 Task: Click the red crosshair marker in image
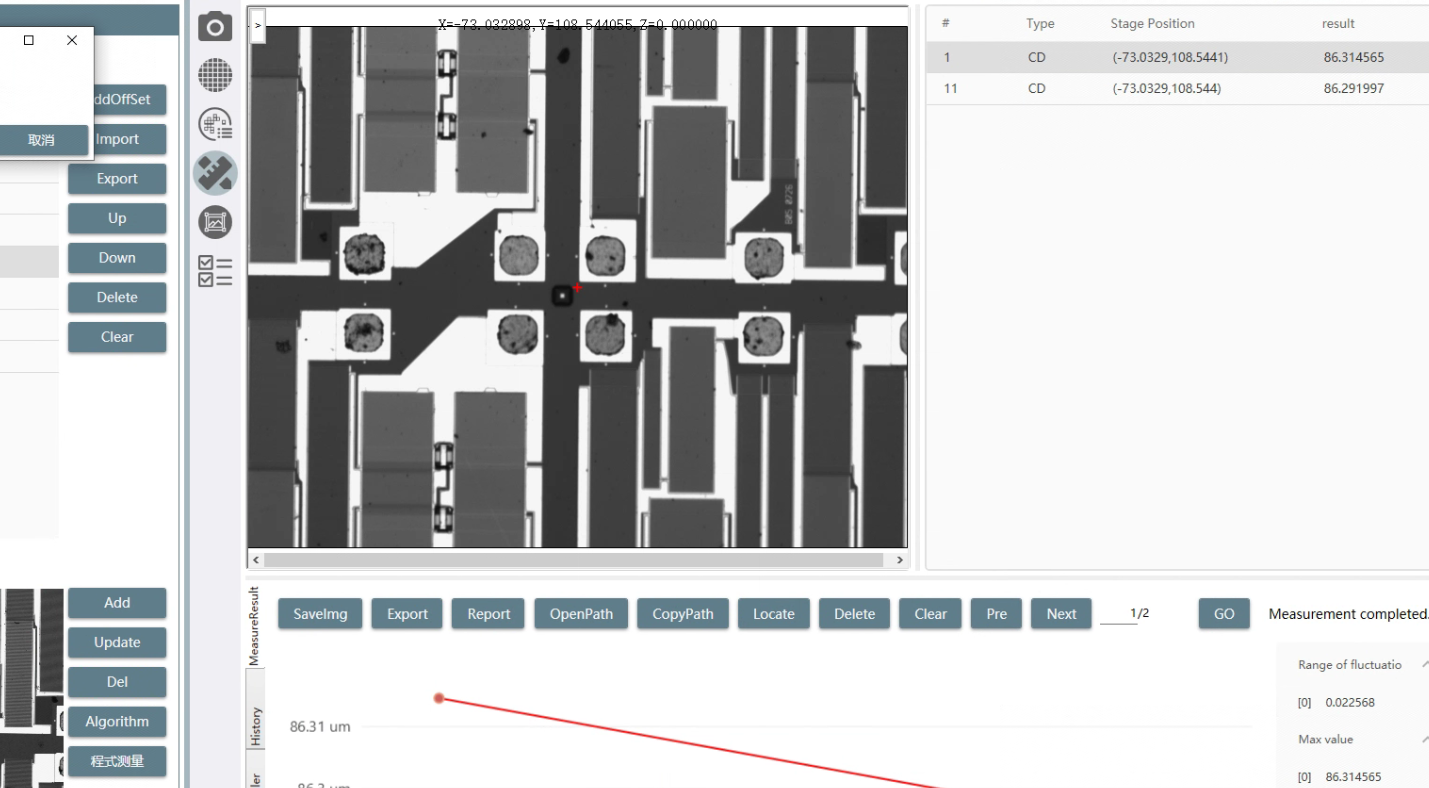577,288
